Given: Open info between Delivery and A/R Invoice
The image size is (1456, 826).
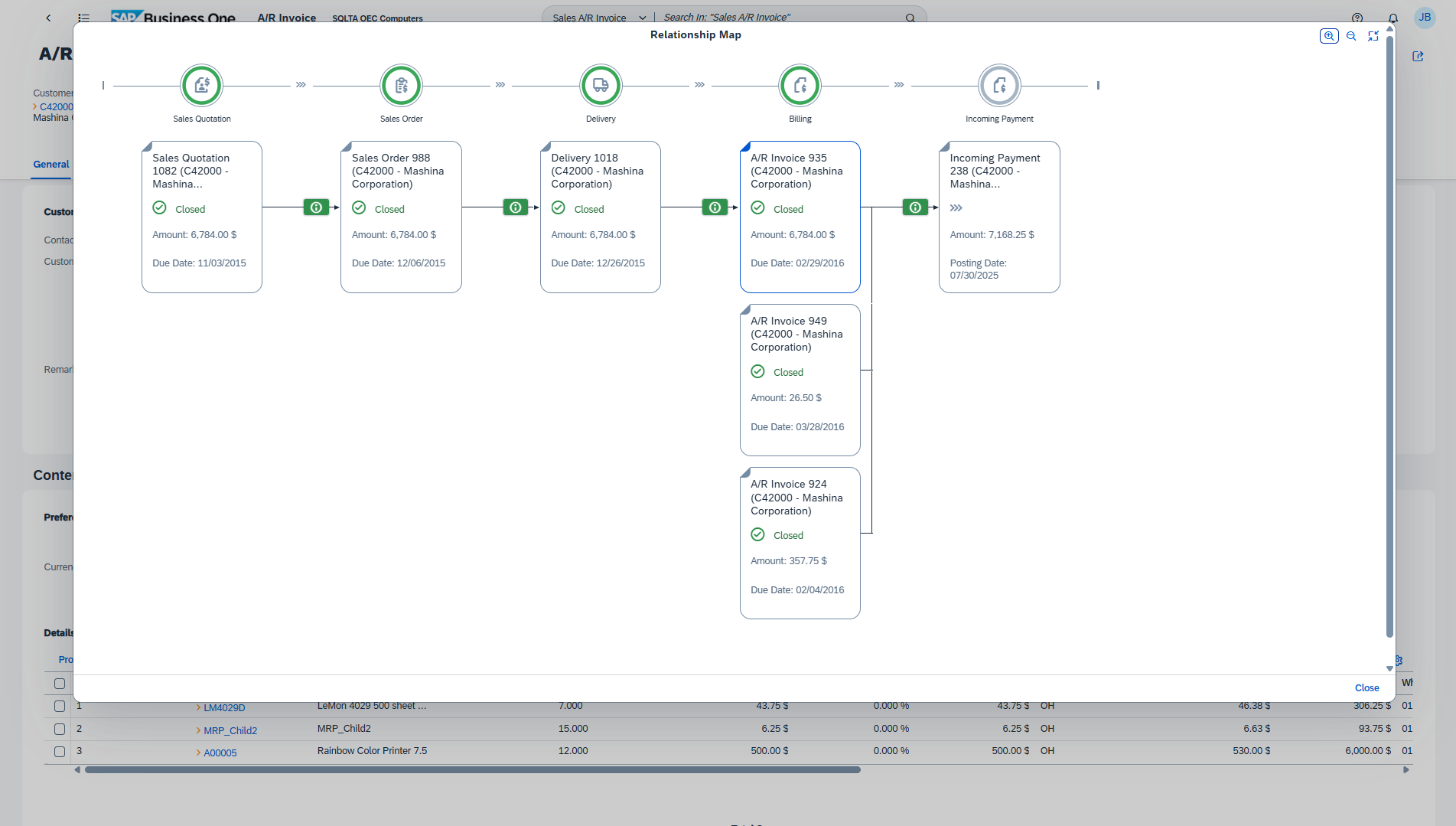Looking at the screenshot, I should (x=715, y=207).
